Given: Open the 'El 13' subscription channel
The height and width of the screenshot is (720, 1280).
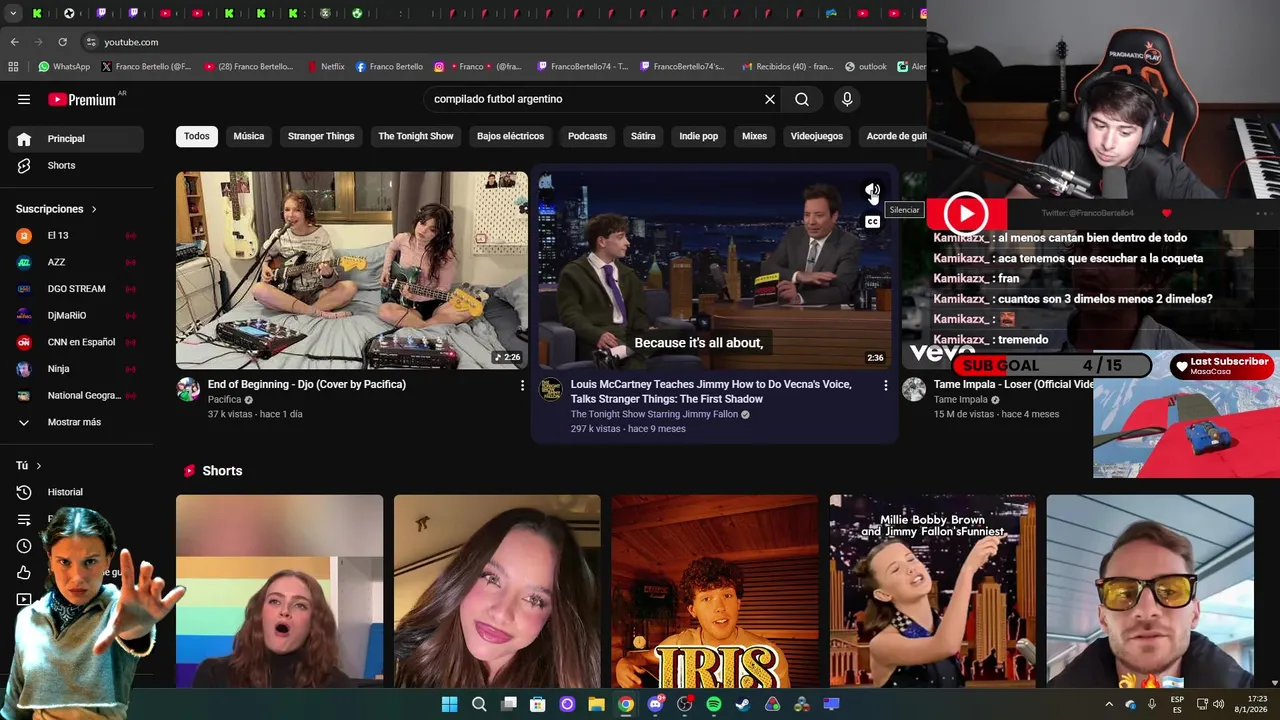Looking at the screenshot, I should pyautogui.click(x=76, y=235).
